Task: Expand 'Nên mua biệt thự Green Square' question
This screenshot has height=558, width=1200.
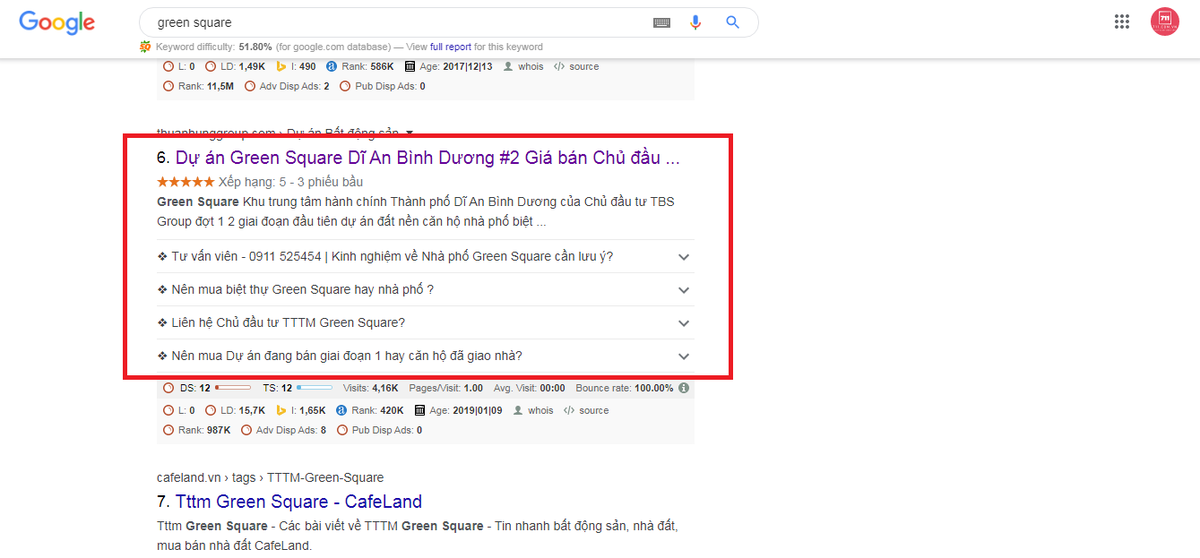Action: pyautogui.click(x=425, y=290)
